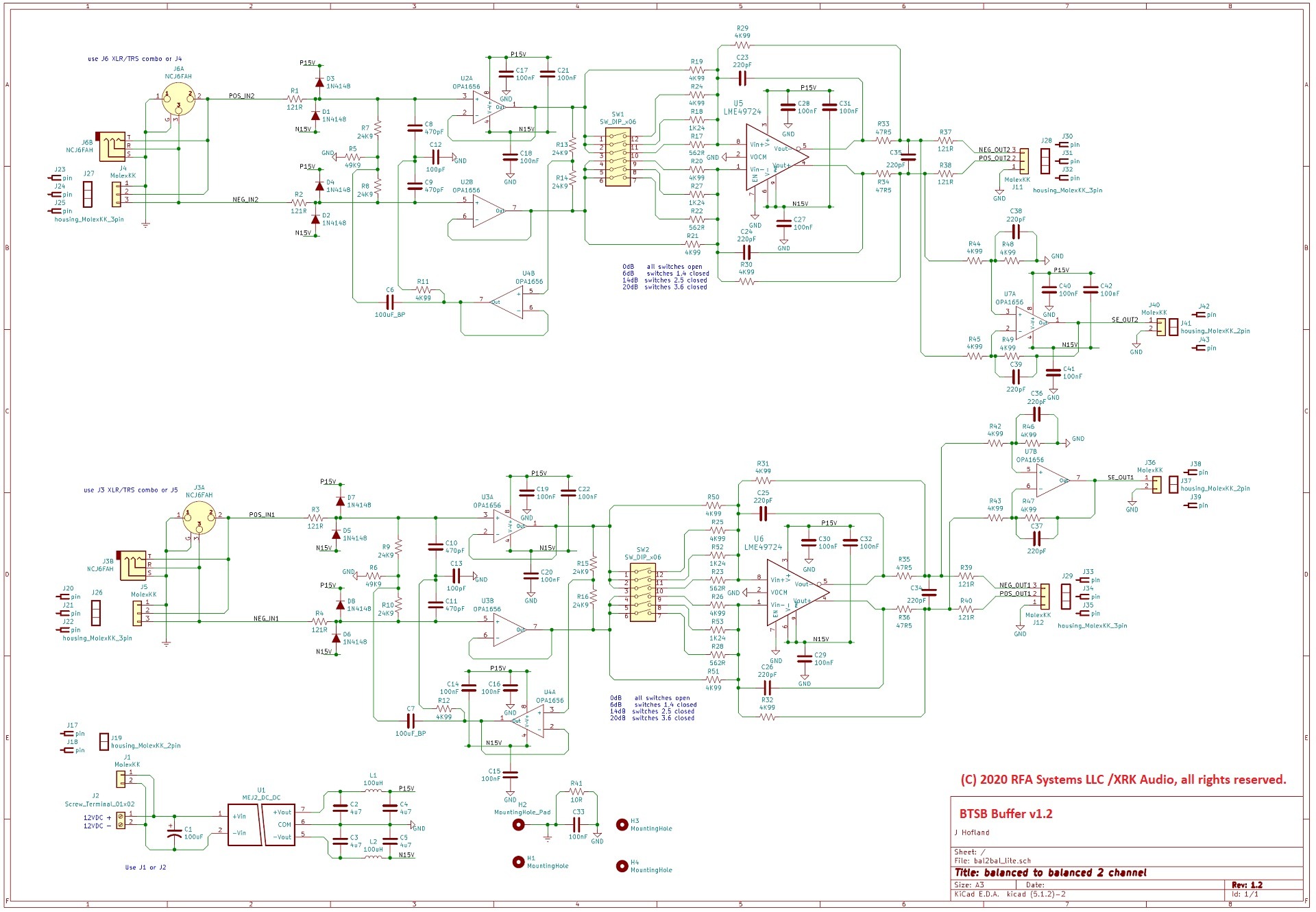Select the 'KiCad E.D.A. kicad (5.1.2)-2' text
Screen dimensions: 1316x912
click(1010, 894)
